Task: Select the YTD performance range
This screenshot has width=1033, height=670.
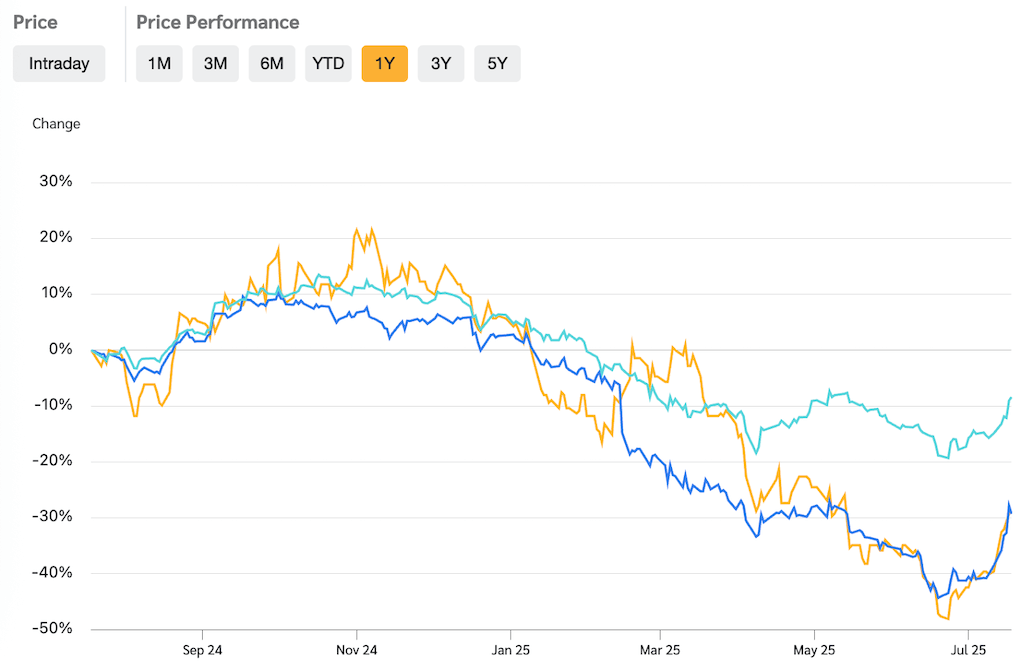Action: [328, 64]
